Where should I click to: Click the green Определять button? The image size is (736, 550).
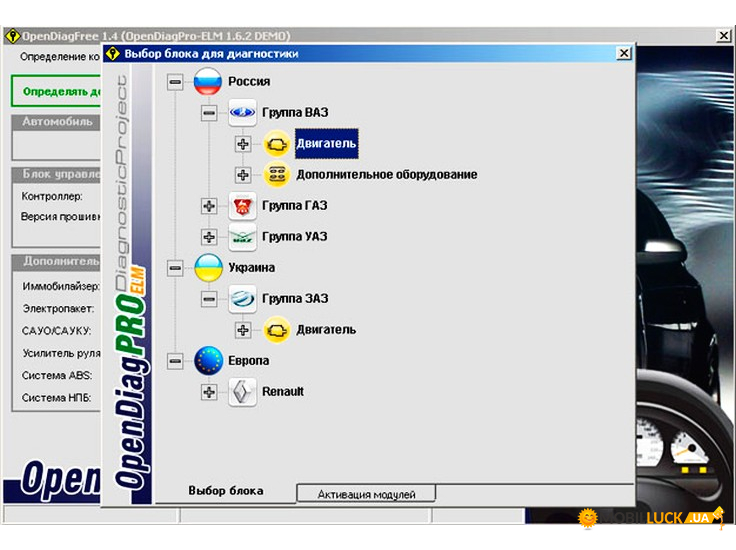point(55,89)
